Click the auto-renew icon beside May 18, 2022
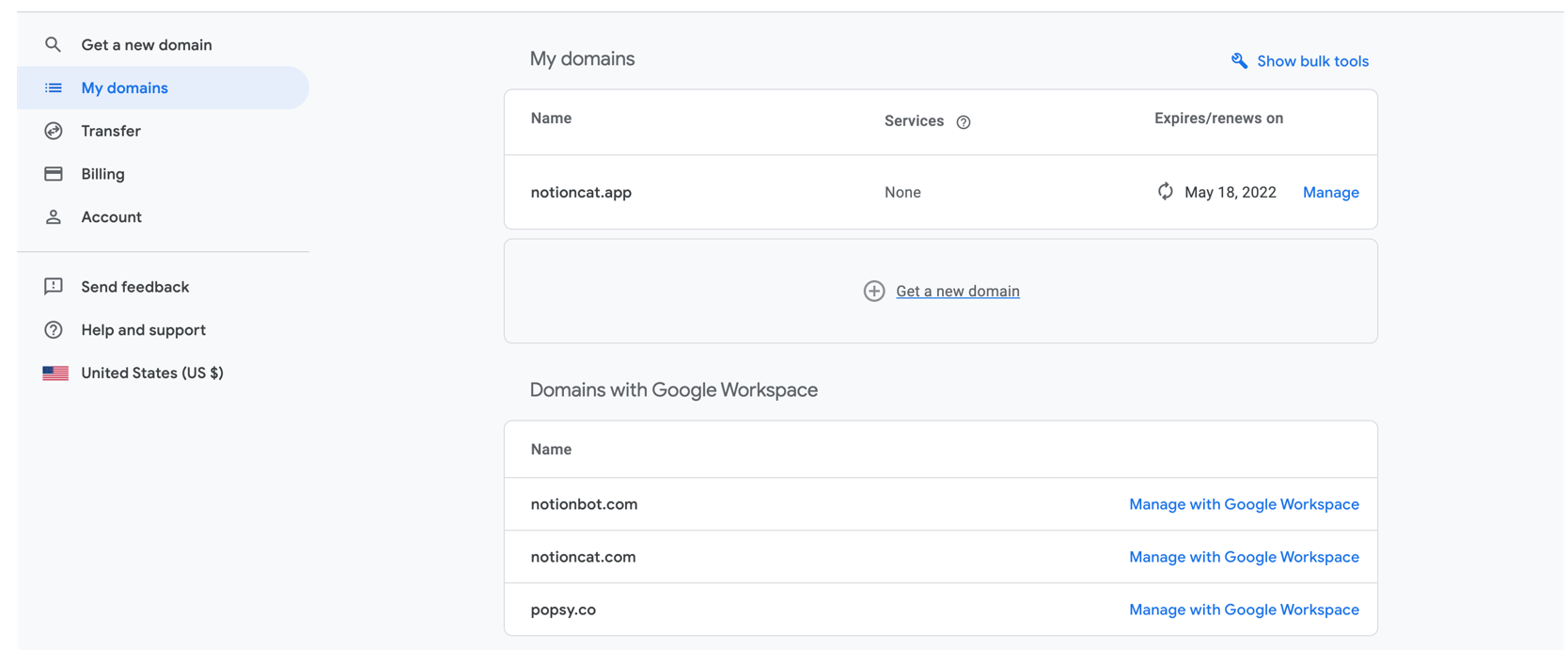Image resolution: width=1568 pixels, height=650 pixels. [1165, 192]
